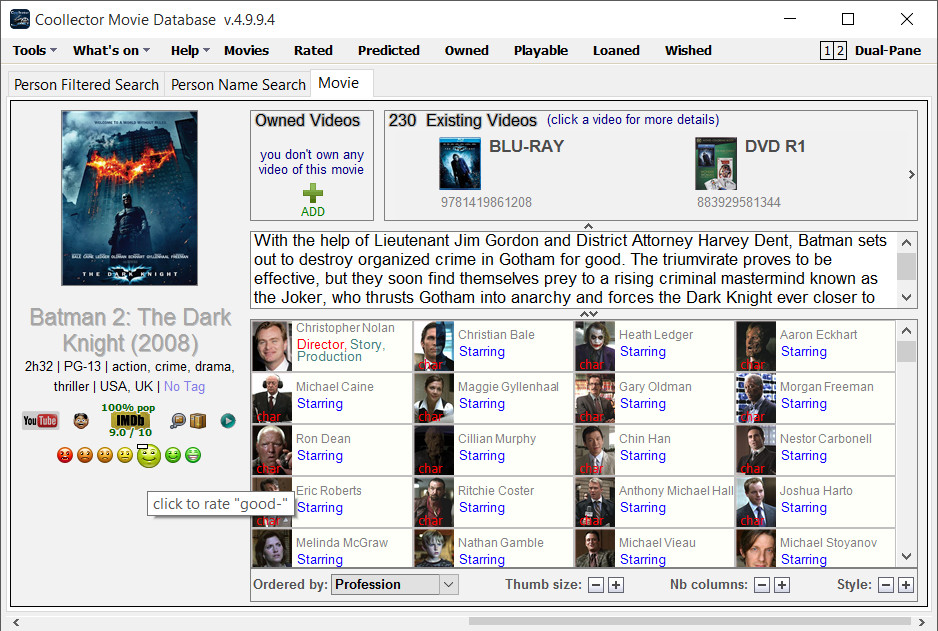Show next existing videos with right chevron

point(911,175)
